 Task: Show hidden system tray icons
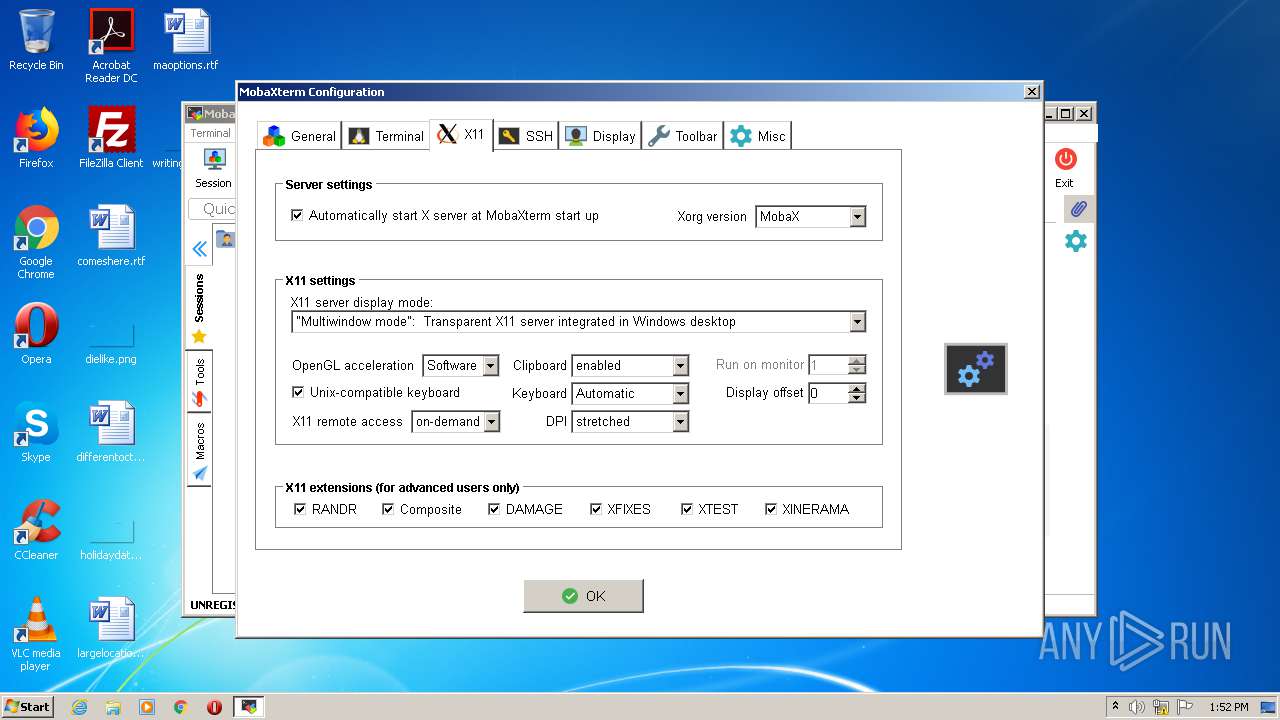(x=1115, y=706)
